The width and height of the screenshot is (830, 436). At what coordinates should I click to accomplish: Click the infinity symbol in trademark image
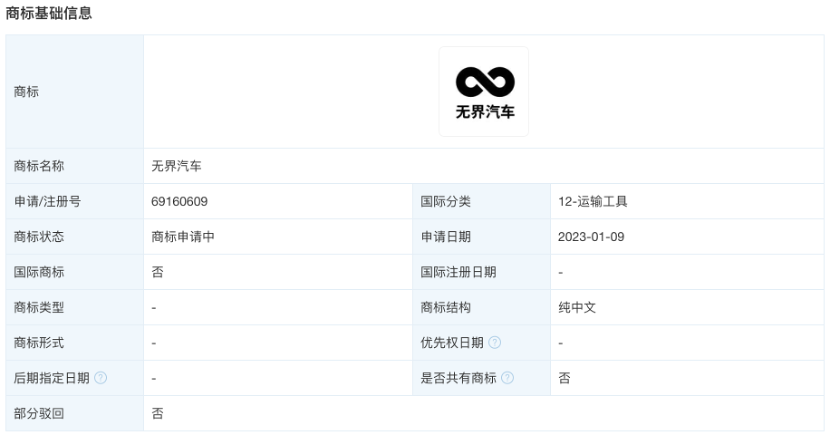pyautogui.click(x=485, y=82)
